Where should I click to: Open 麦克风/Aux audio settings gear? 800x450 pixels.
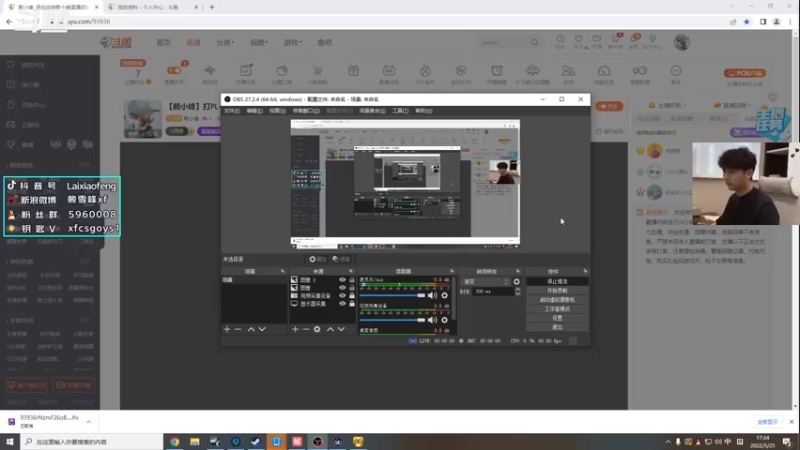[444, 295]
